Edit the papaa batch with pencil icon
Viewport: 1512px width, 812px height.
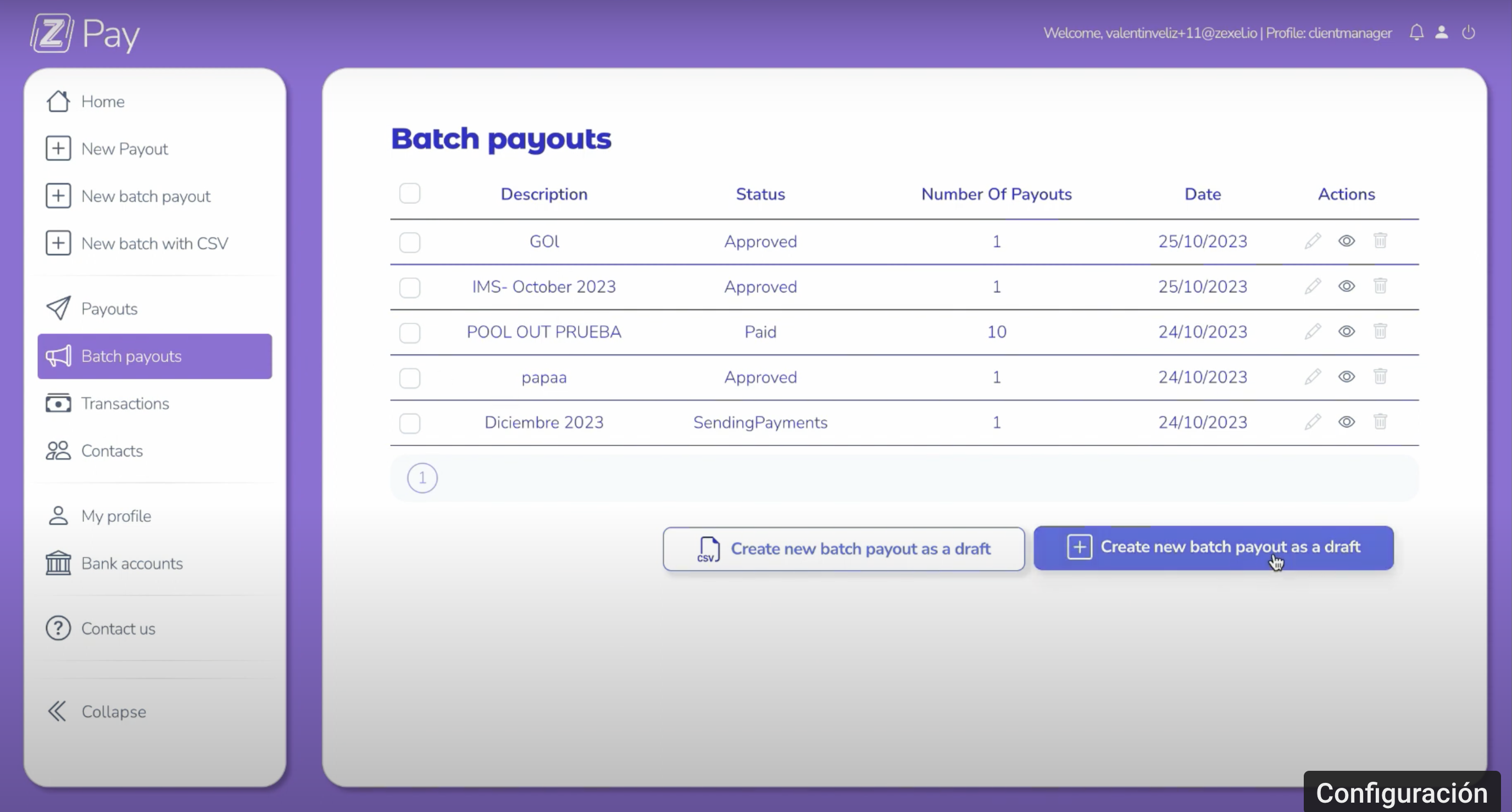point(1313,376)
